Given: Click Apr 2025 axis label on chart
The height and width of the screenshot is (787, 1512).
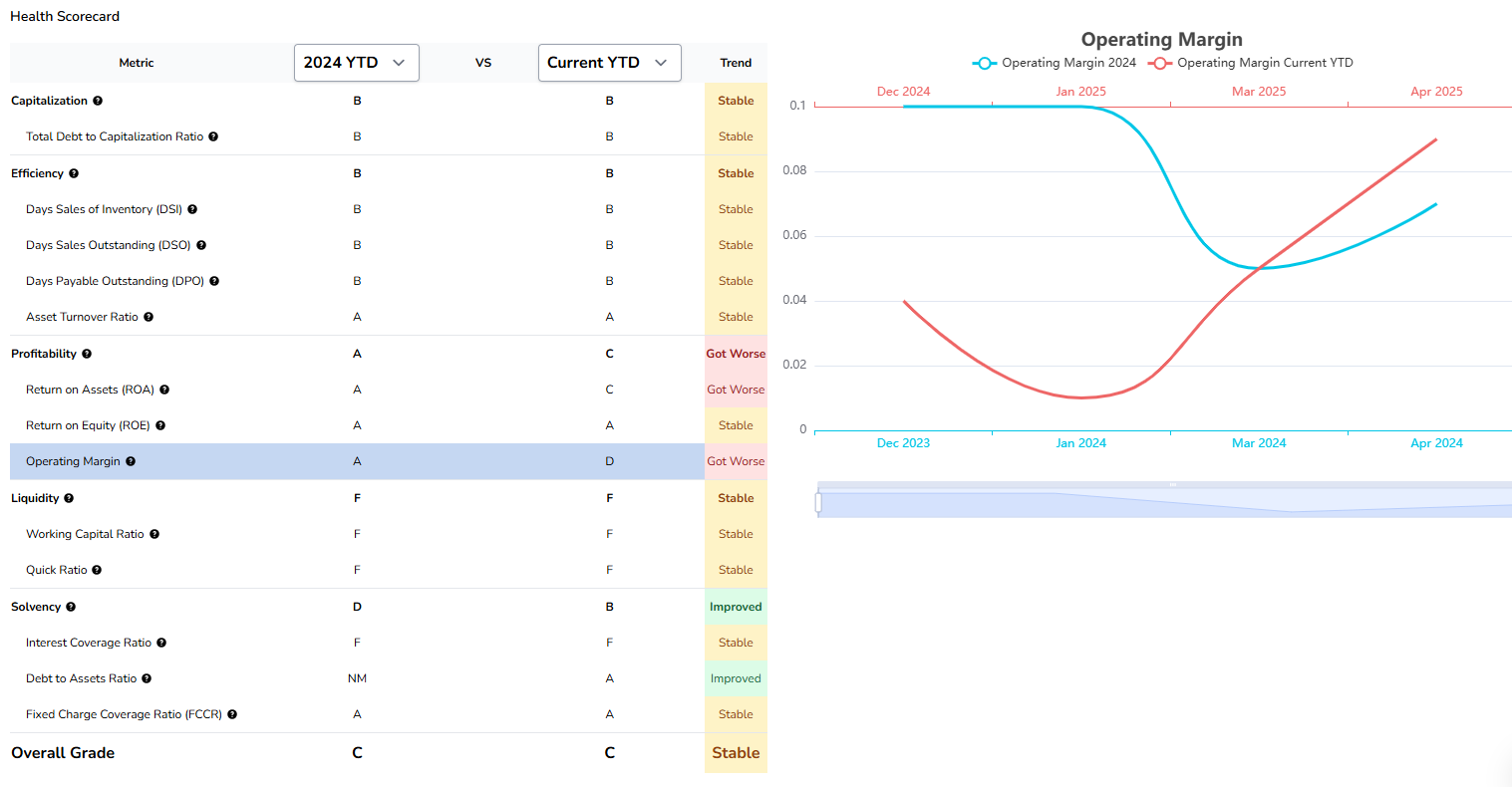Looking at the screenshot, I should tap(1436, 92).
